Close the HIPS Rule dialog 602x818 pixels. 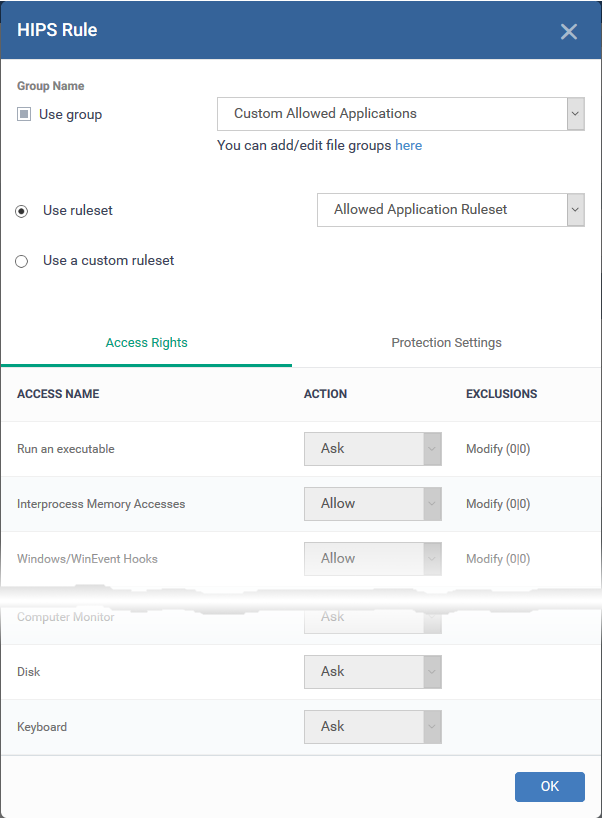click(x=569, y=31)
